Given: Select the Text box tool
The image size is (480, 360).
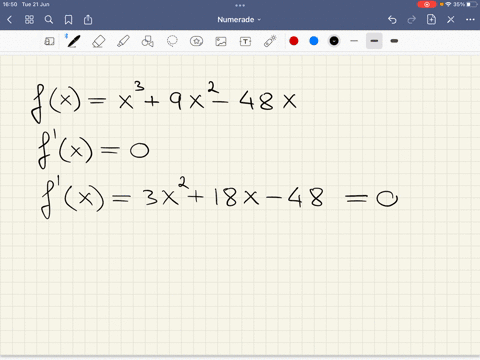Looking at the screenshot, I should (245, 41).
